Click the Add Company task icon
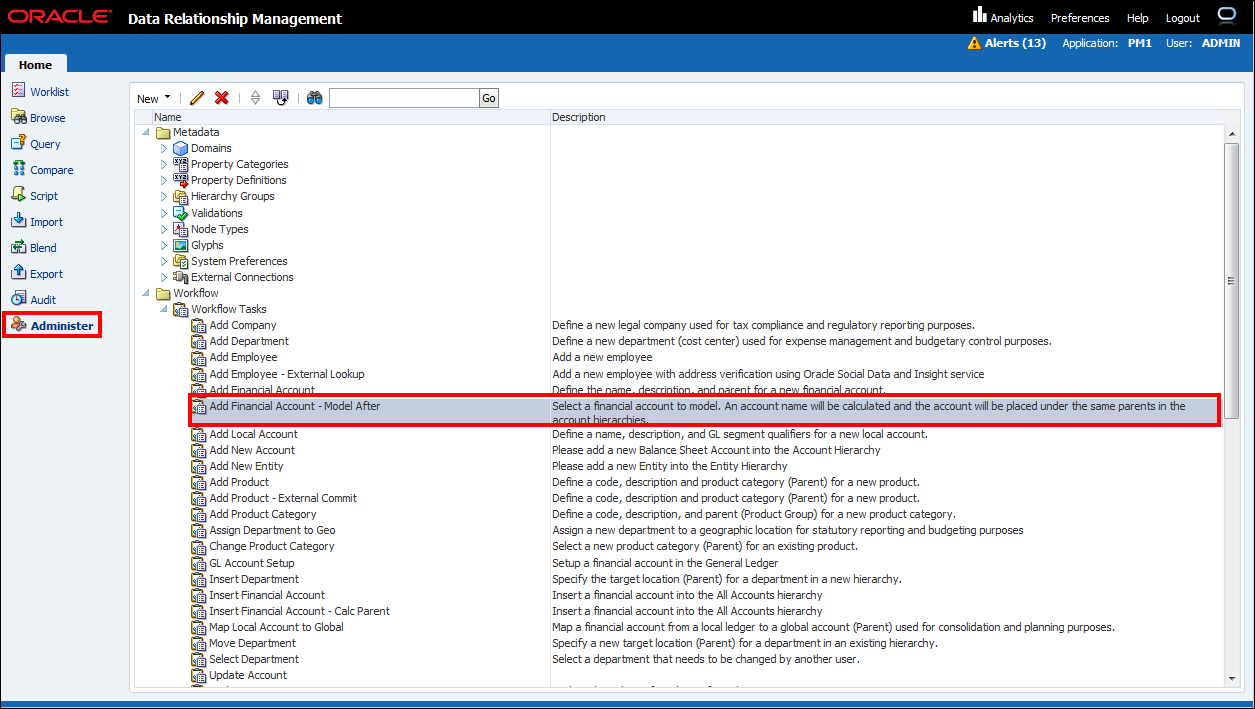The image size is (1255, 709). click(x=199, y=326)
